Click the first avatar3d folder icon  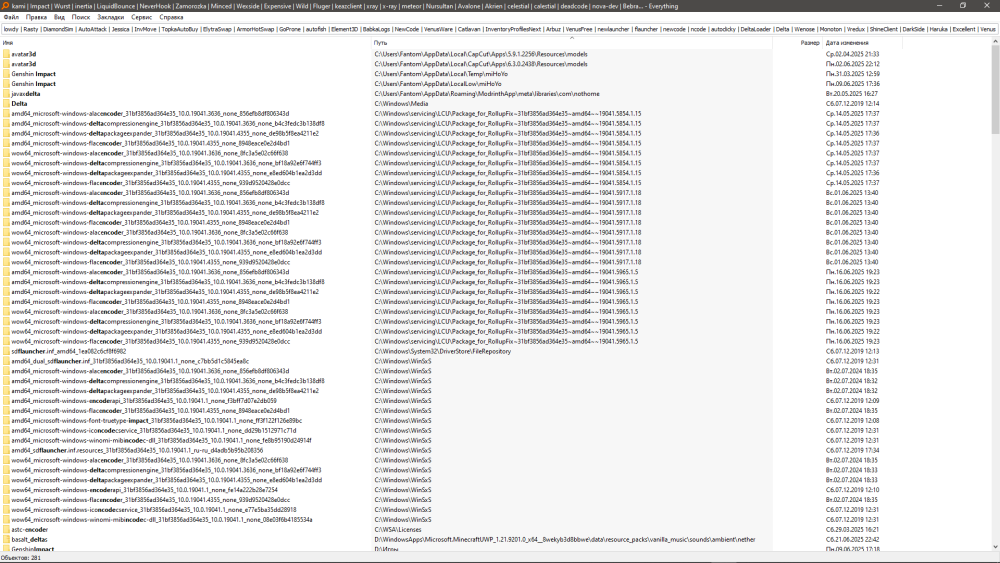point(6,53)
